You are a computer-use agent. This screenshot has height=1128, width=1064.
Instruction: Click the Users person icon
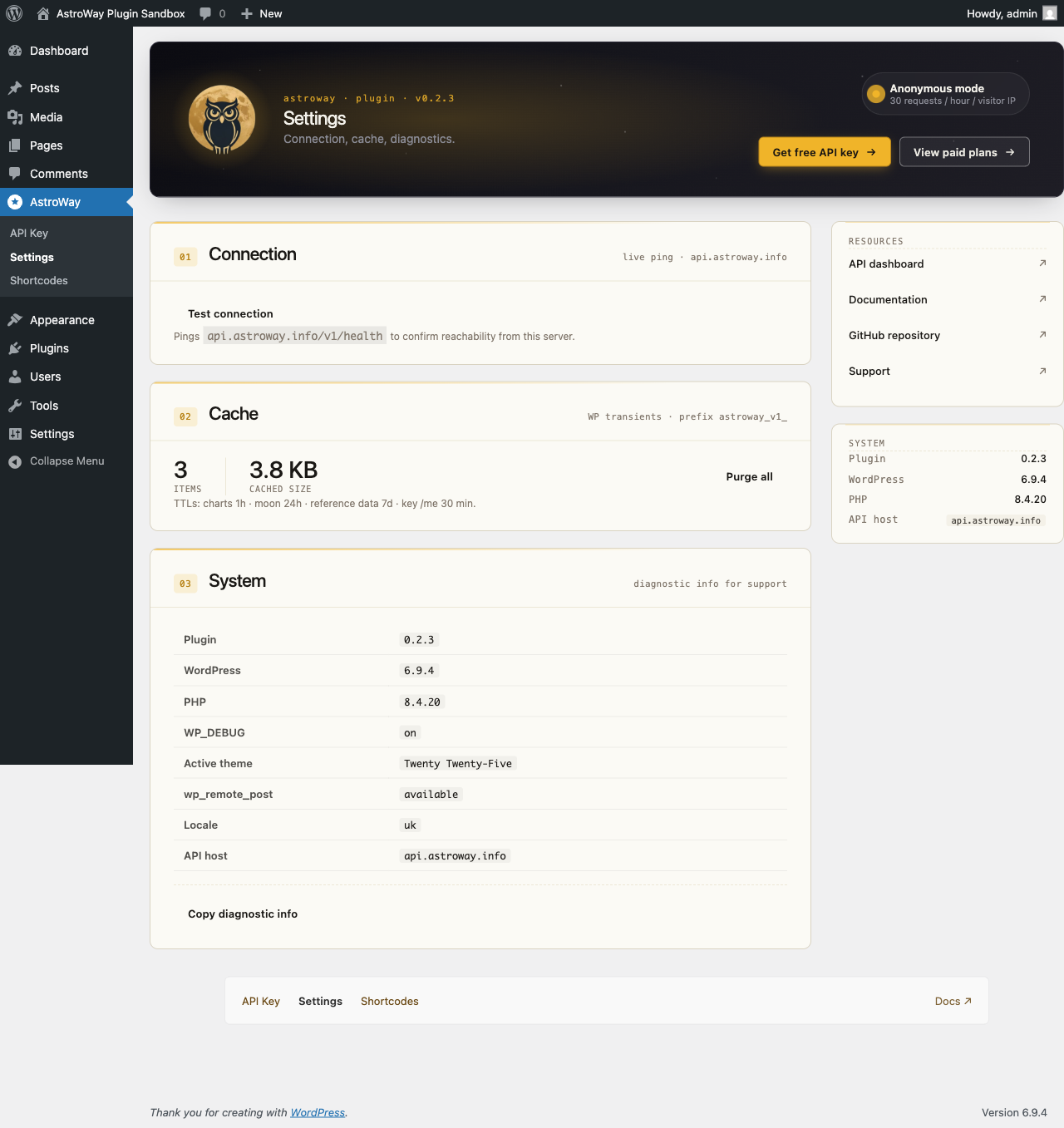[15, 377]
